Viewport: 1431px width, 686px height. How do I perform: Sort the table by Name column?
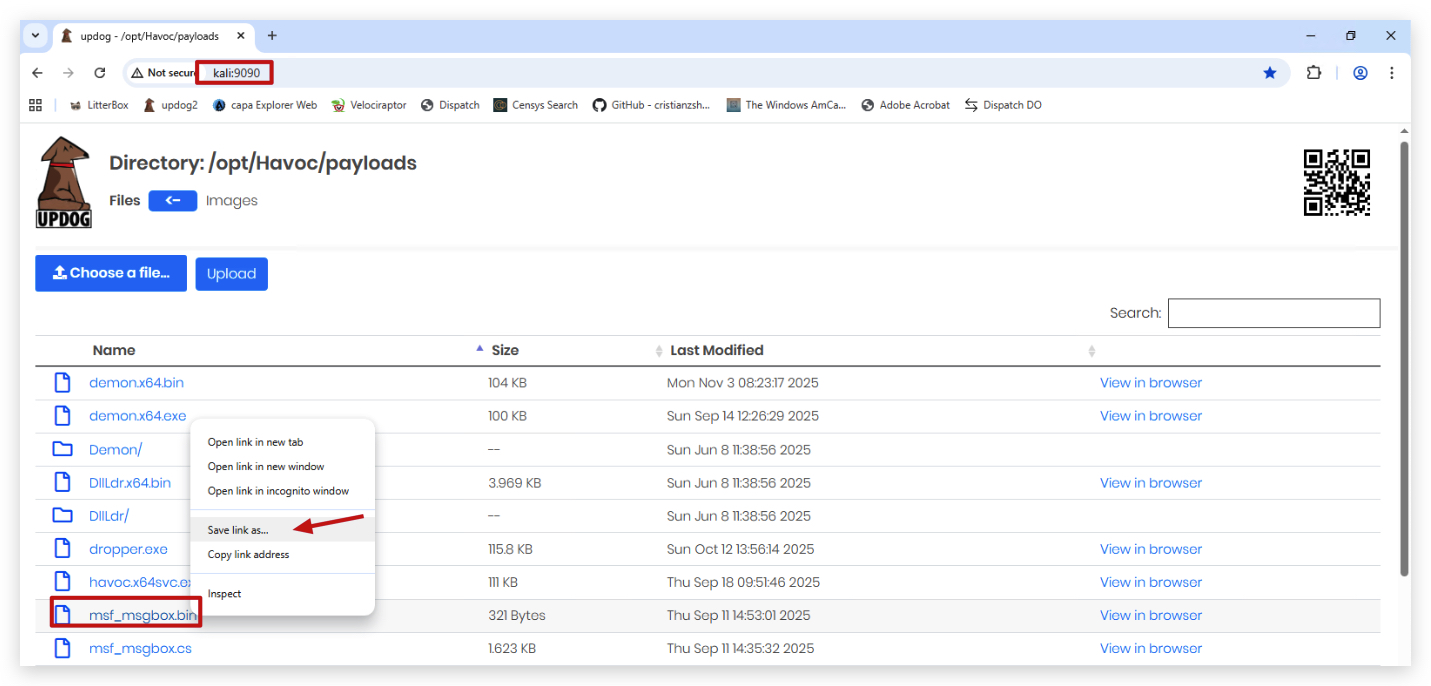click(x=114, y=350)
